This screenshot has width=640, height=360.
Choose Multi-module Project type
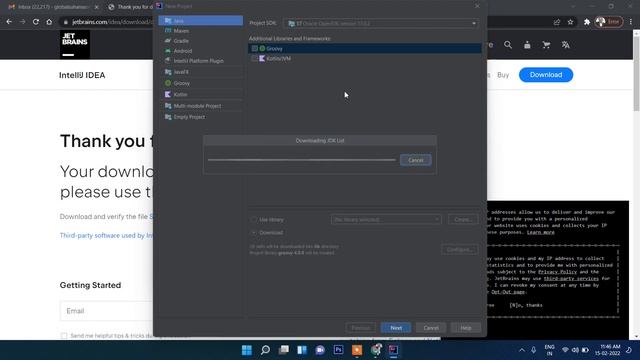coord(200,106)
